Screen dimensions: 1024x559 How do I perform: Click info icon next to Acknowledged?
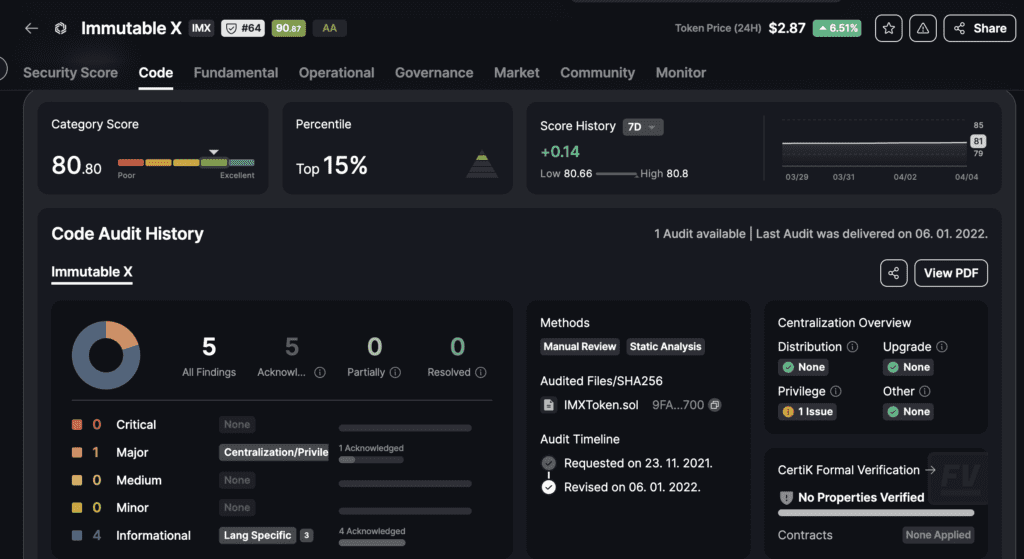[320, 372]
